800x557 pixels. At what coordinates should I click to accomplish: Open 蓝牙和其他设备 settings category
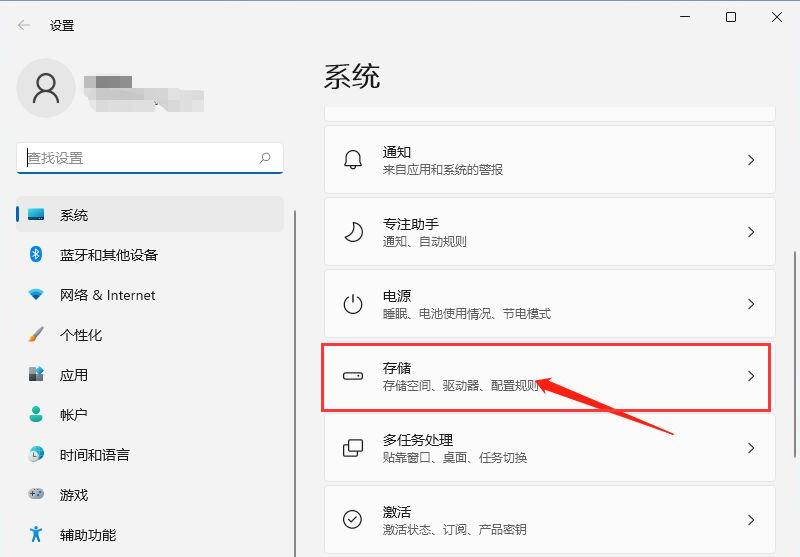pyautogui.click(x=109, y=255)
